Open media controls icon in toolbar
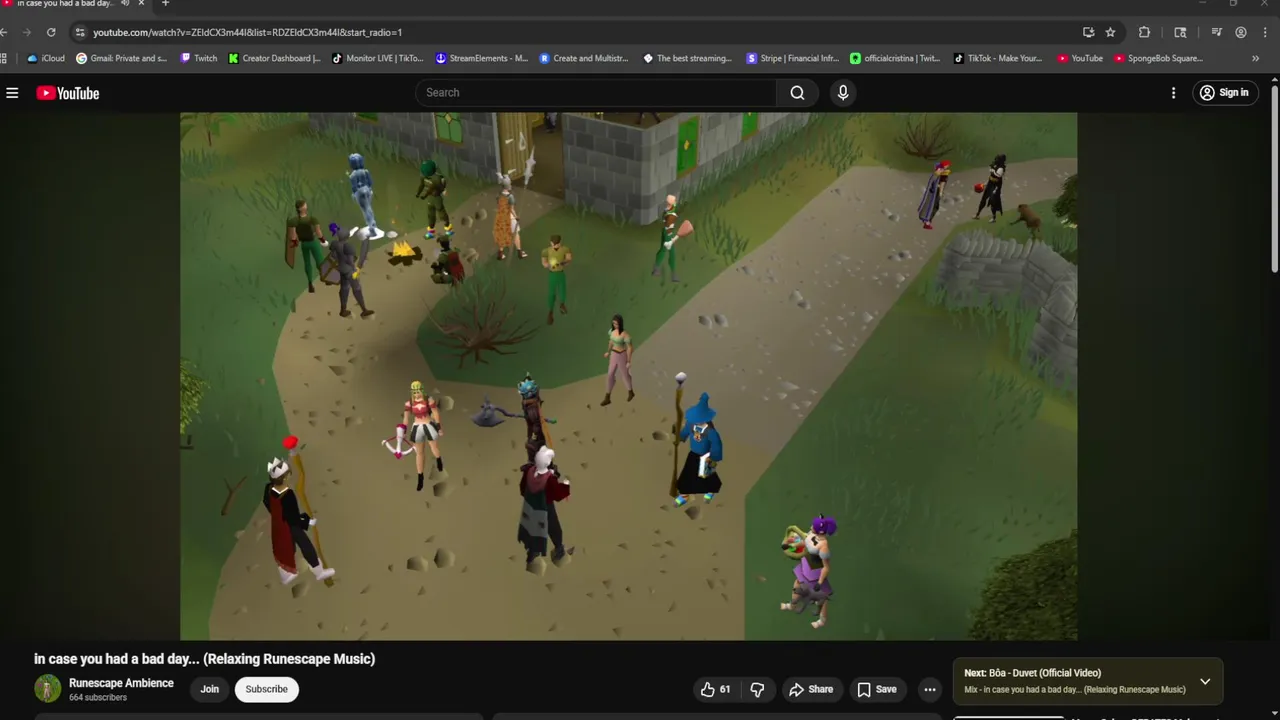Screen dimensions: 1280x720 pos(1216,32)
